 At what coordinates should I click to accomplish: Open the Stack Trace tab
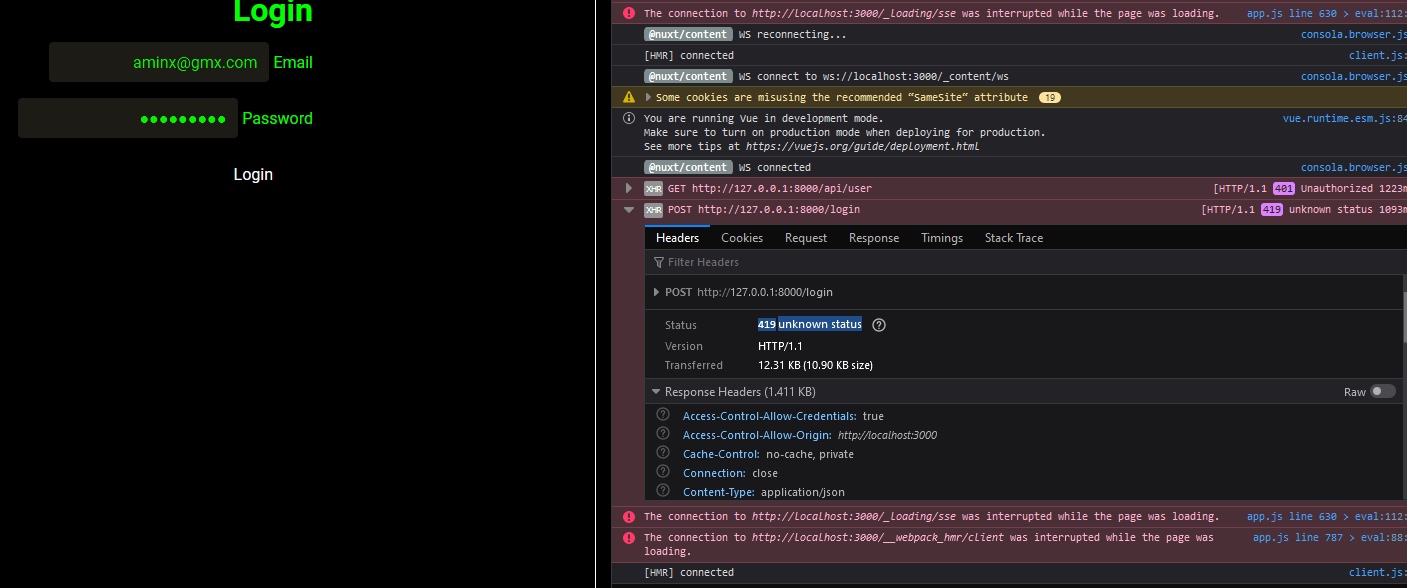1013,237
